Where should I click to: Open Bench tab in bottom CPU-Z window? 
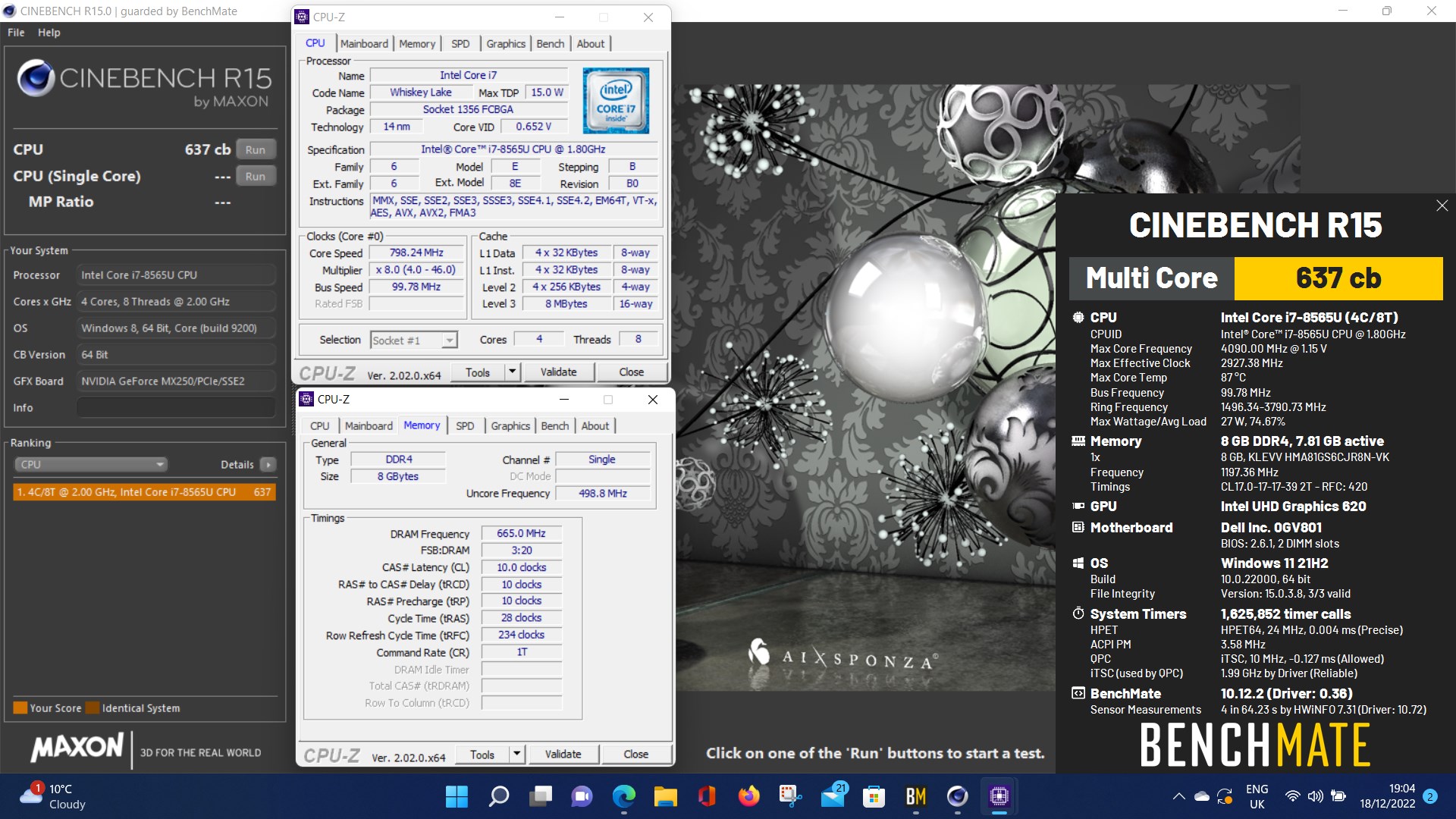coord(555,426)
